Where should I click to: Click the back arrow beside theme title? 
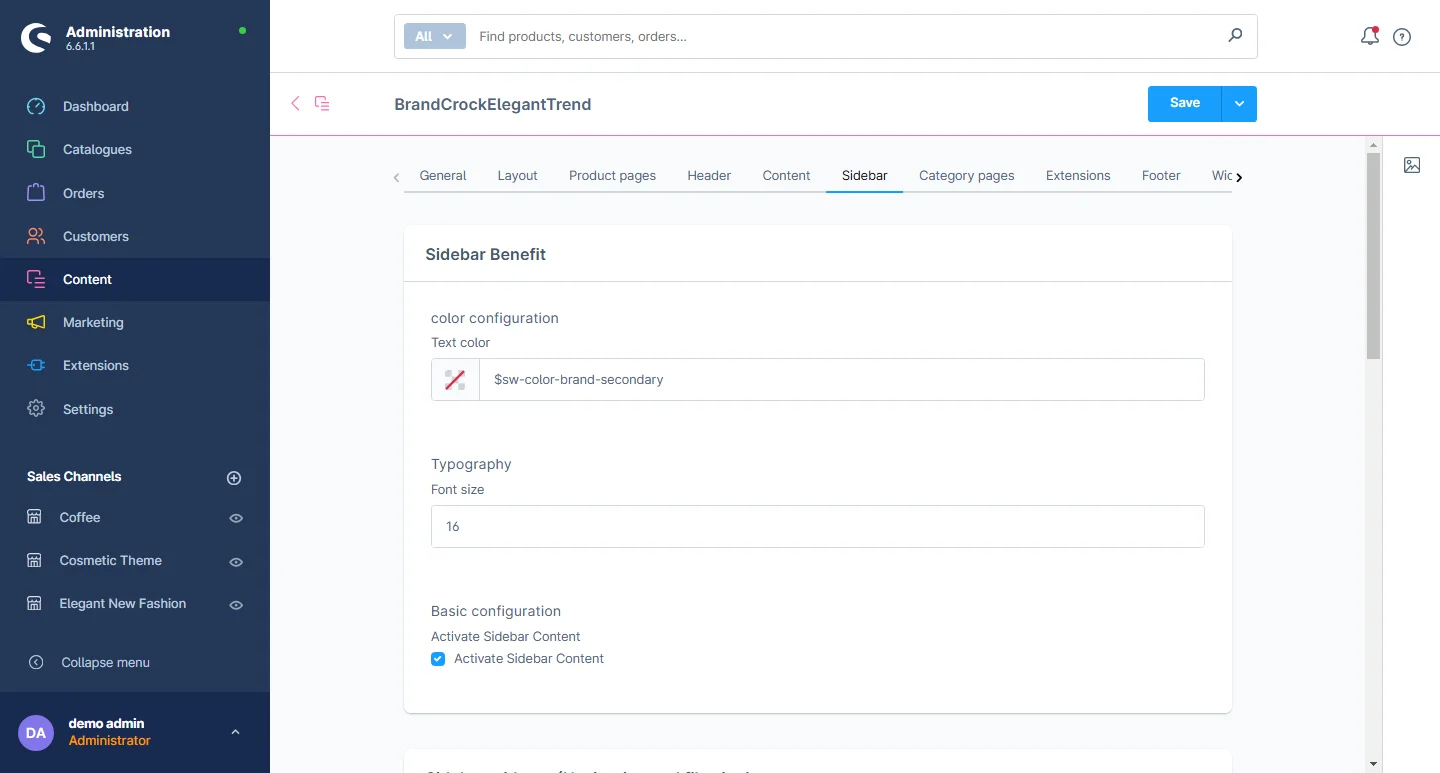tap(295, 103)
